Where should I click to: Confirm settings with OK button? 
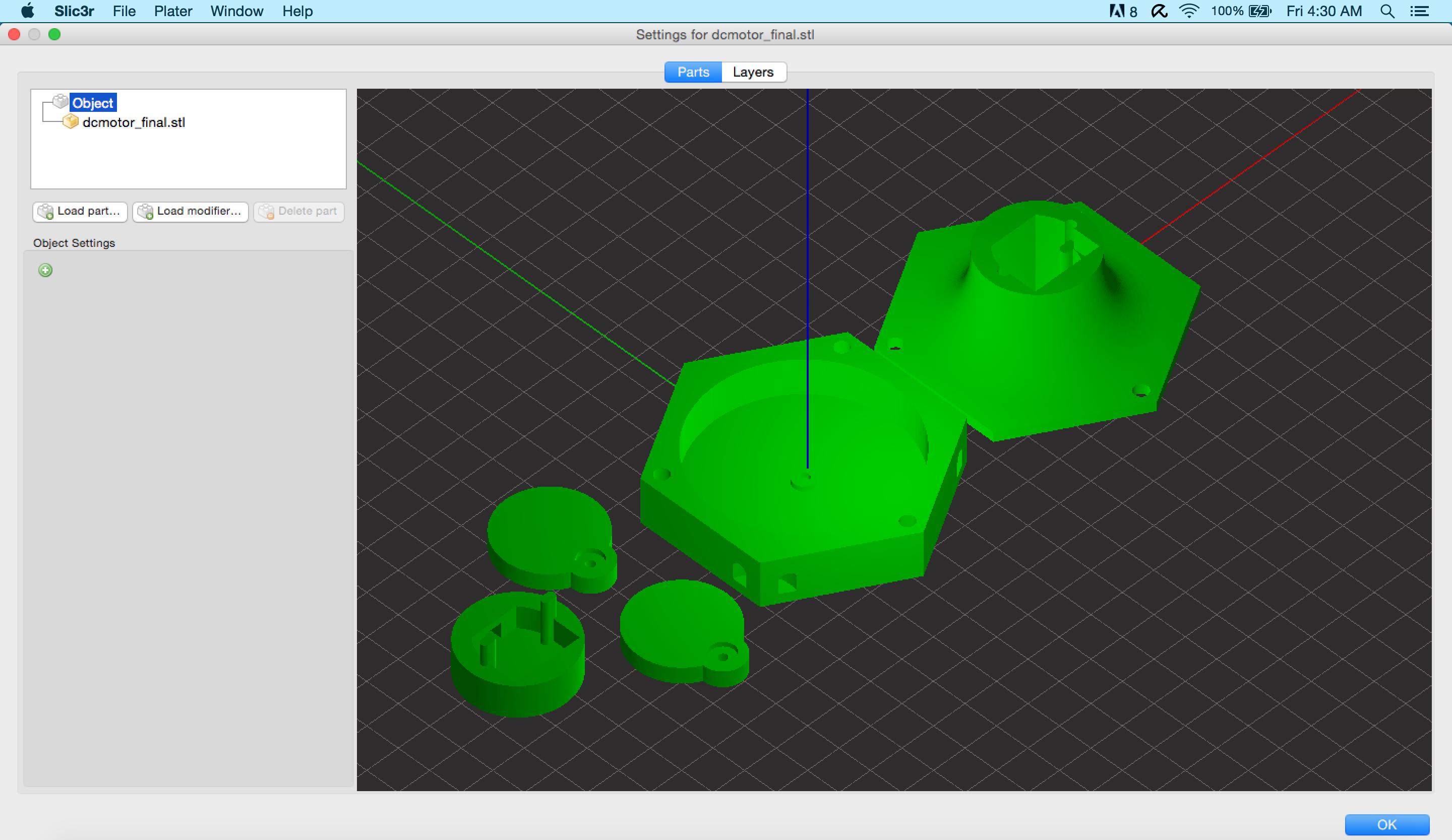pyautogui.click(x=1387, y=824)
